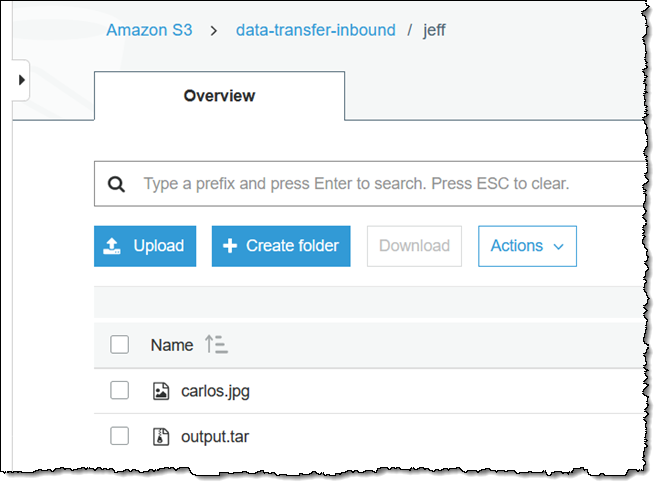
Task: Sort objects by the Name column header
Action: (x=171, y=345)
